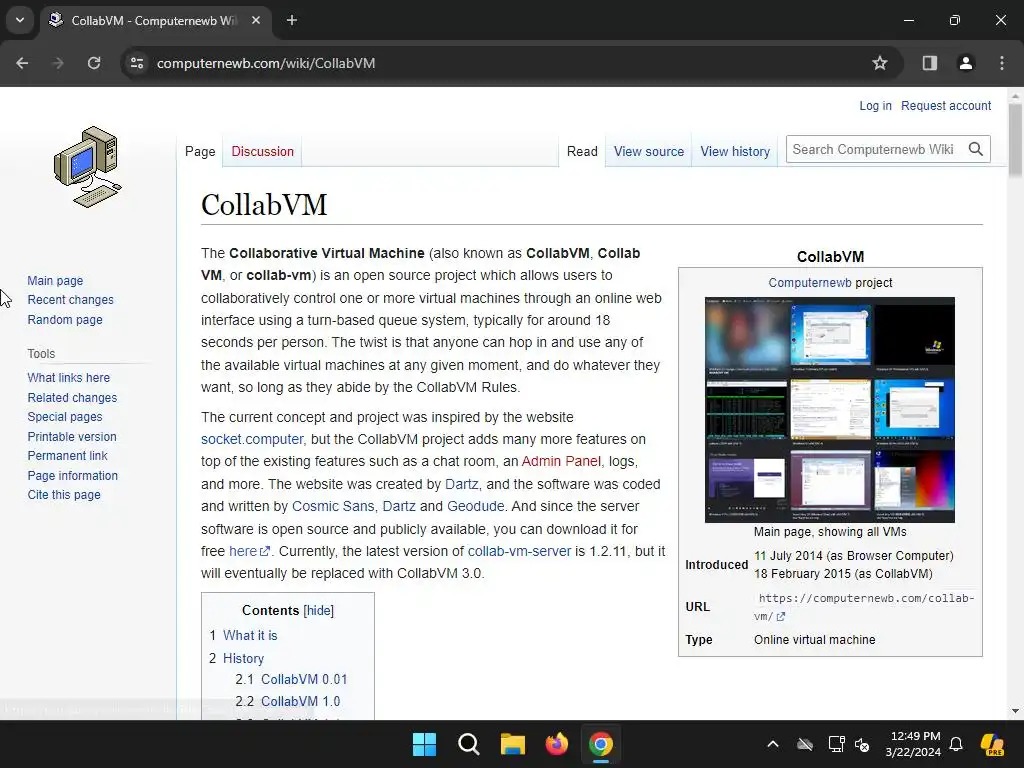
Task: Hide the Contents table
Action: 319,611
